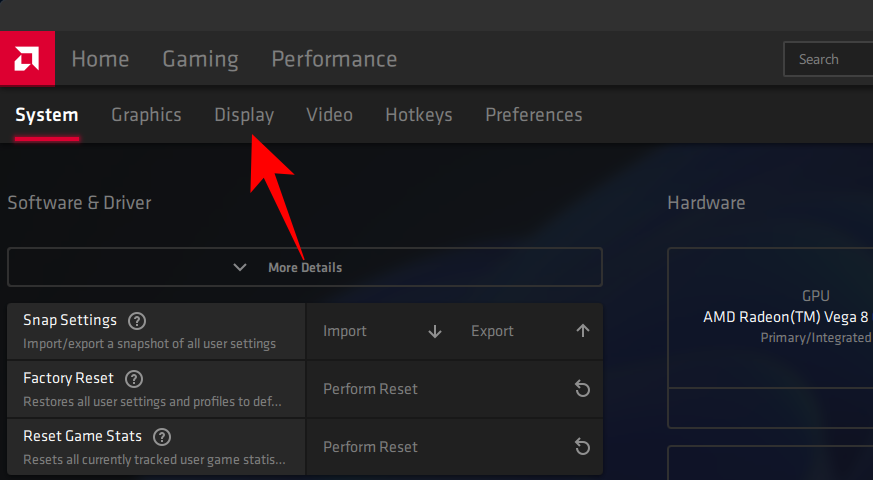Open the Video tab

coord(329,115)
